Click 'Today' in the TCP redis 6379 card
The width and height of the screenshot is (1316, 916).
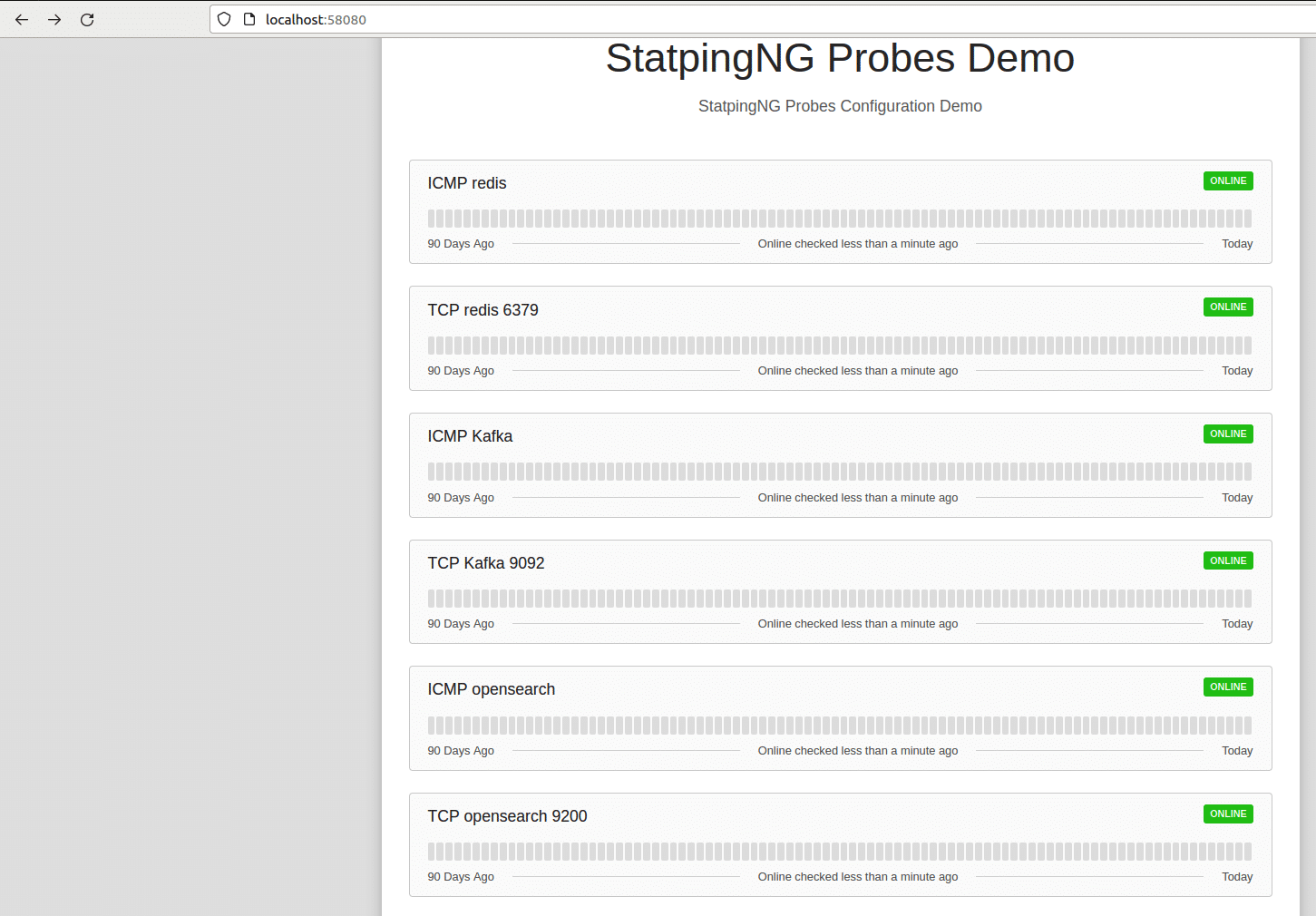(x=1237, y=371)
